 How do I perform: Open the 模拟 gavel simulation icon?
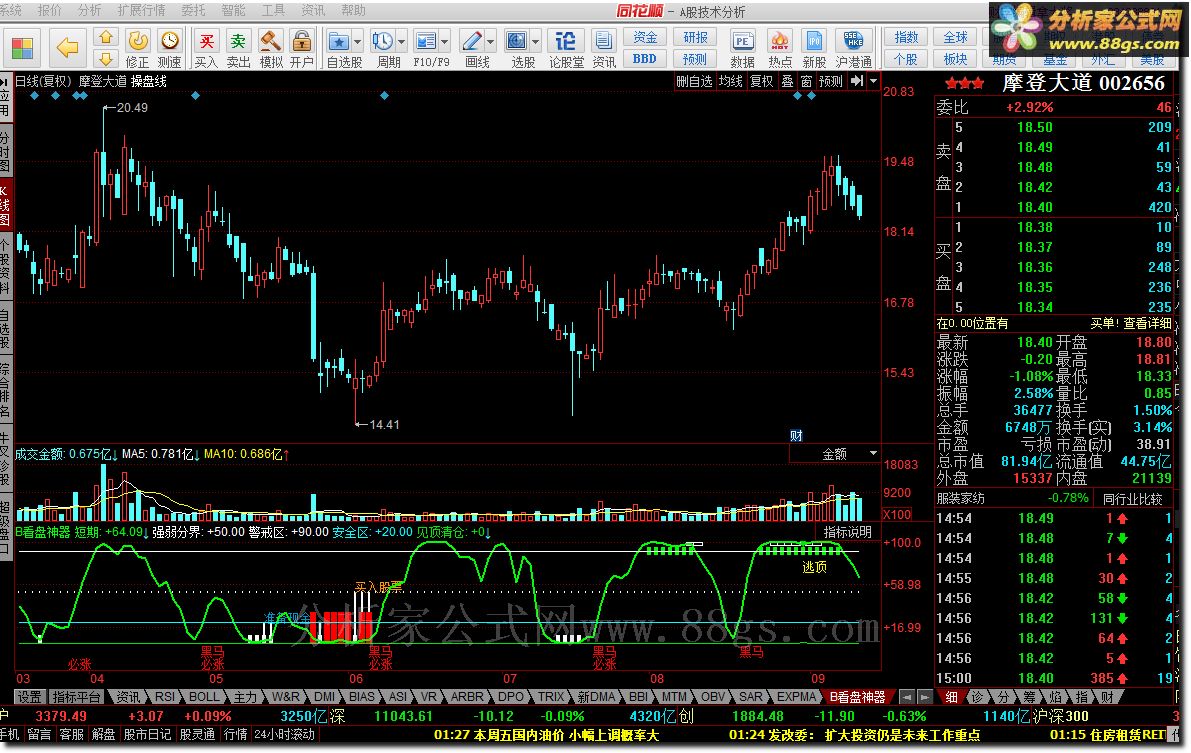click(270, 40)
